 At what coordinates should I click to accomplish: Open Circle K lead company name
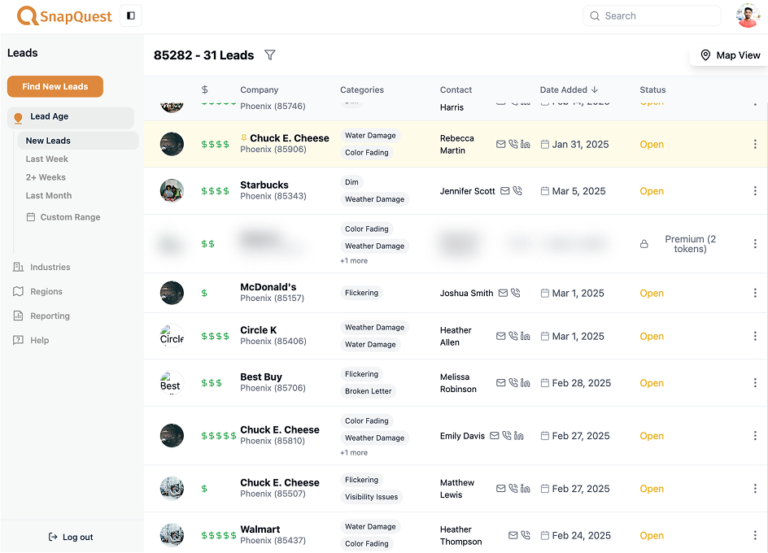(258, 330)
